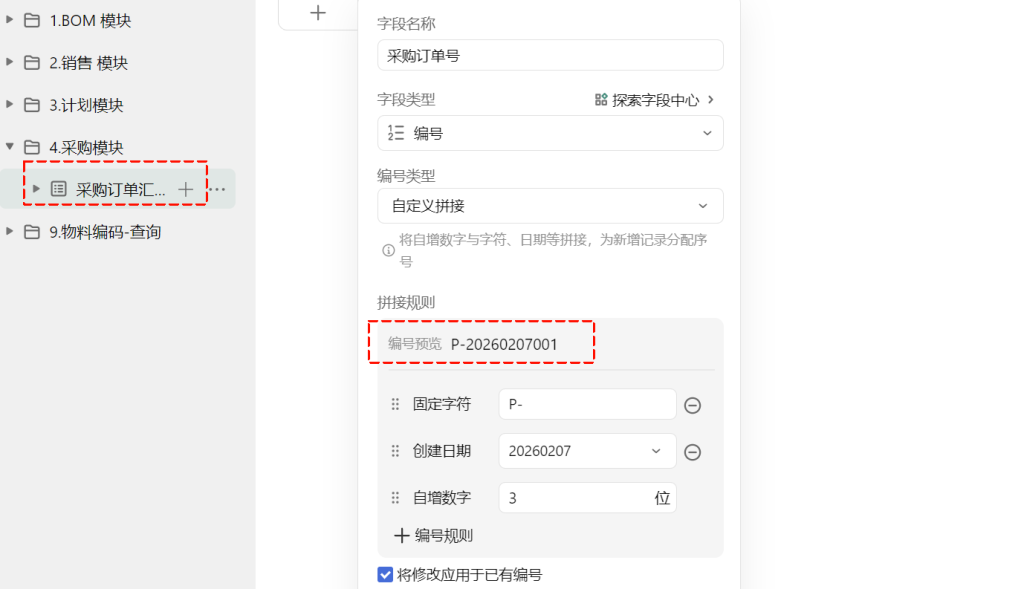Remove the 创建日期 rule

[692, 452]
